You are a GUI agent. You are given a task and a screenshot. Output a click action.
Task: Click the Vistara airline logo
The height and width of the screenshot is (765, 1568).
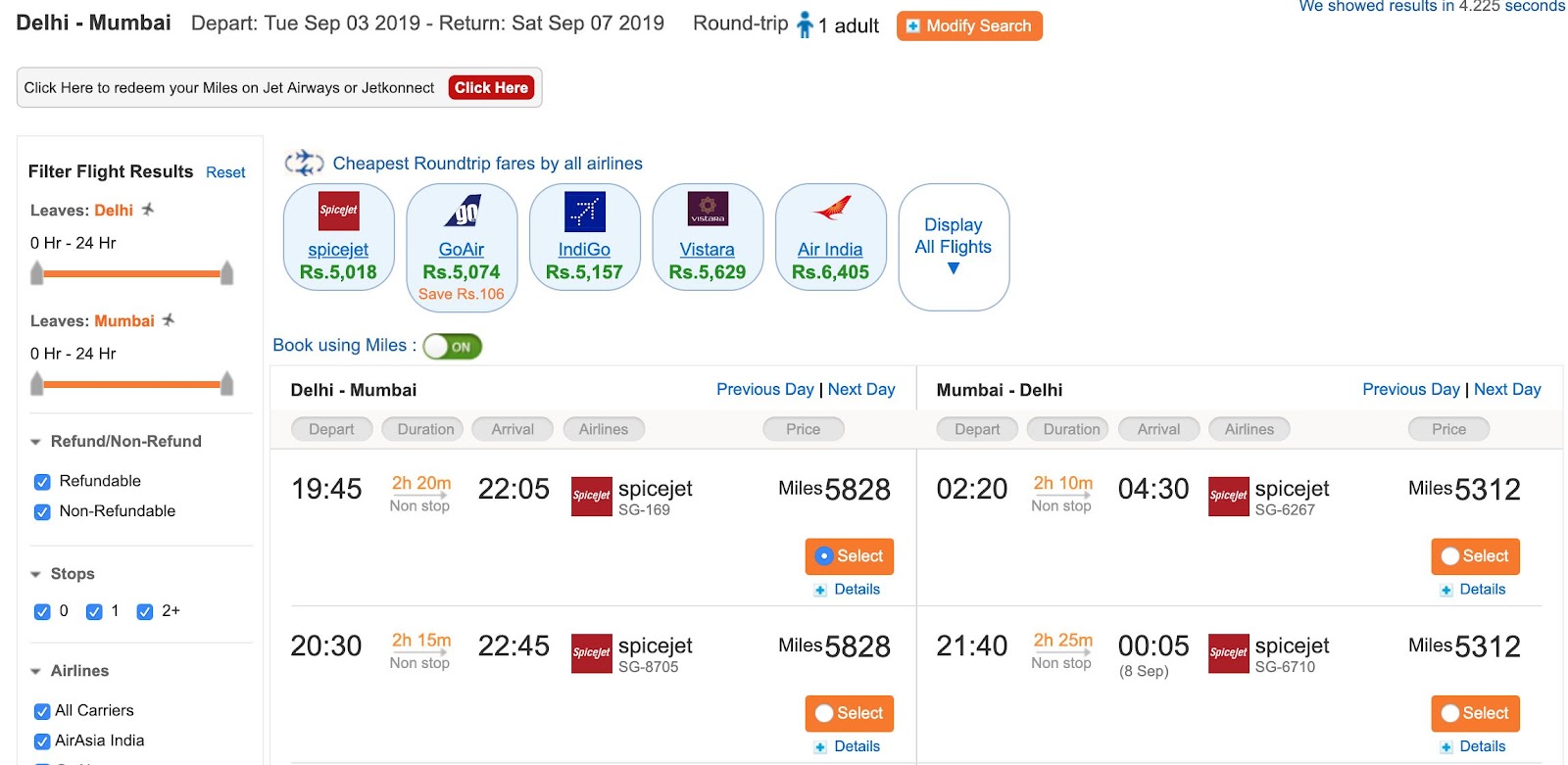708,209
